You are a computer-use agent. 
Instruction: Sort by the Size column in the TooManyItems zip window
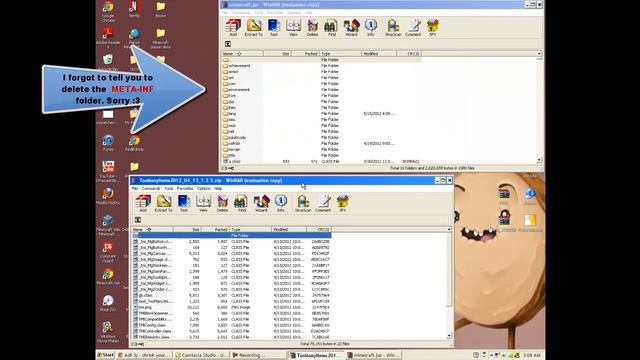point(187,229)
